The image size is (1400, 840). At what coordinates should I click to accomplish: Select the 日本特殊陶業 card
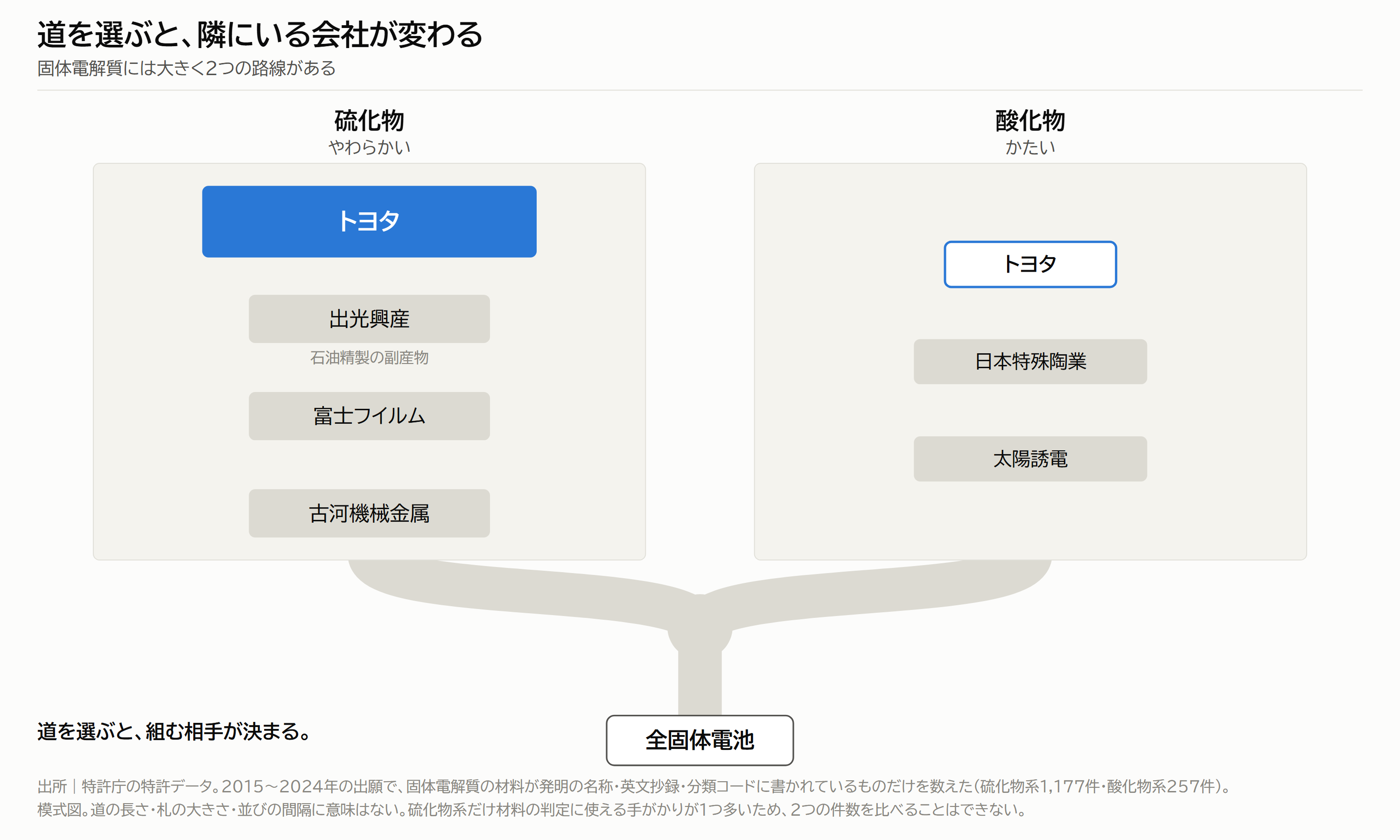click(1030, 362)
